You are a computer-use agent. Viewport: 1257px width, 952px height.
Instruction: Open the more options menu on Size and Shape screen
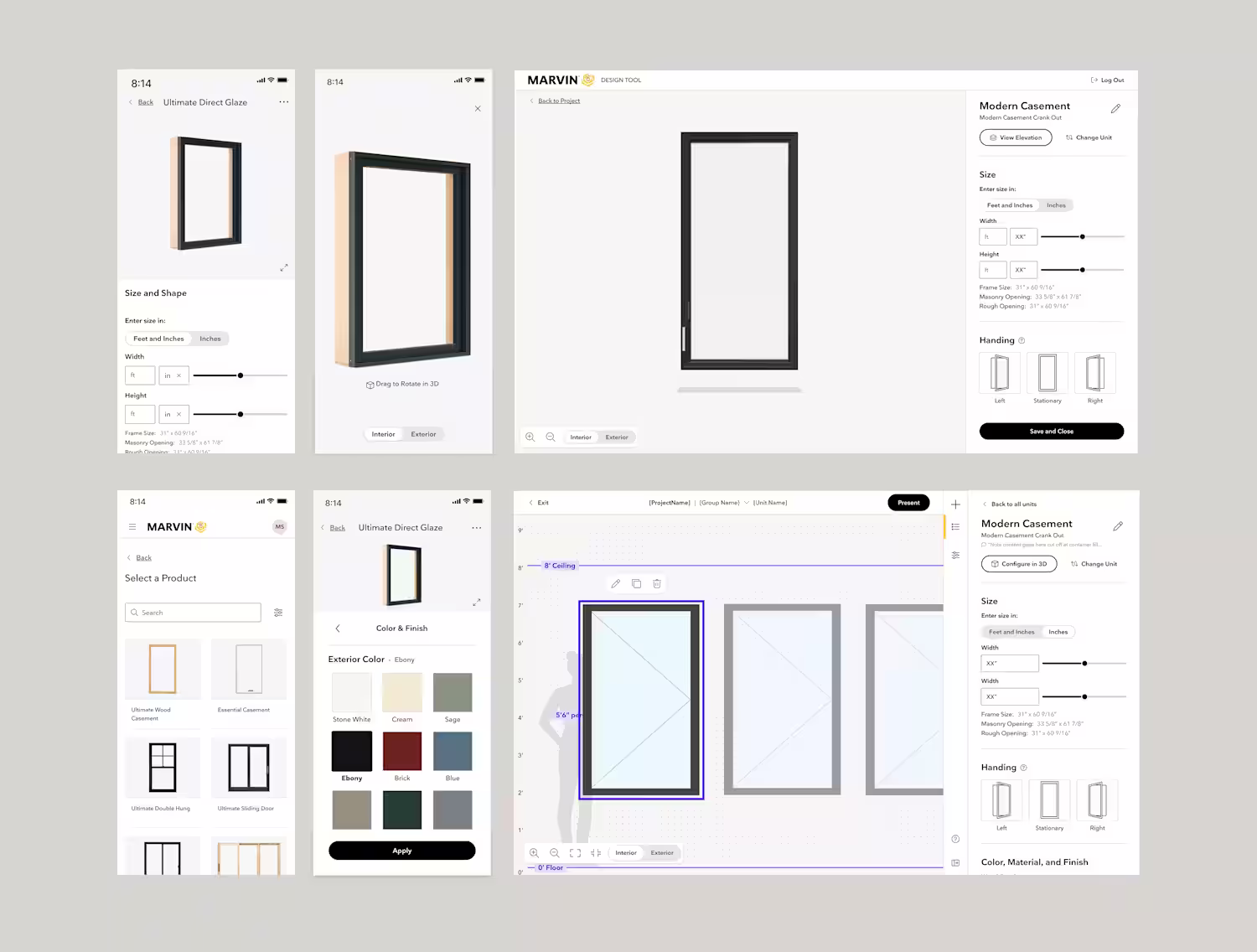click(x=284, y=102)
